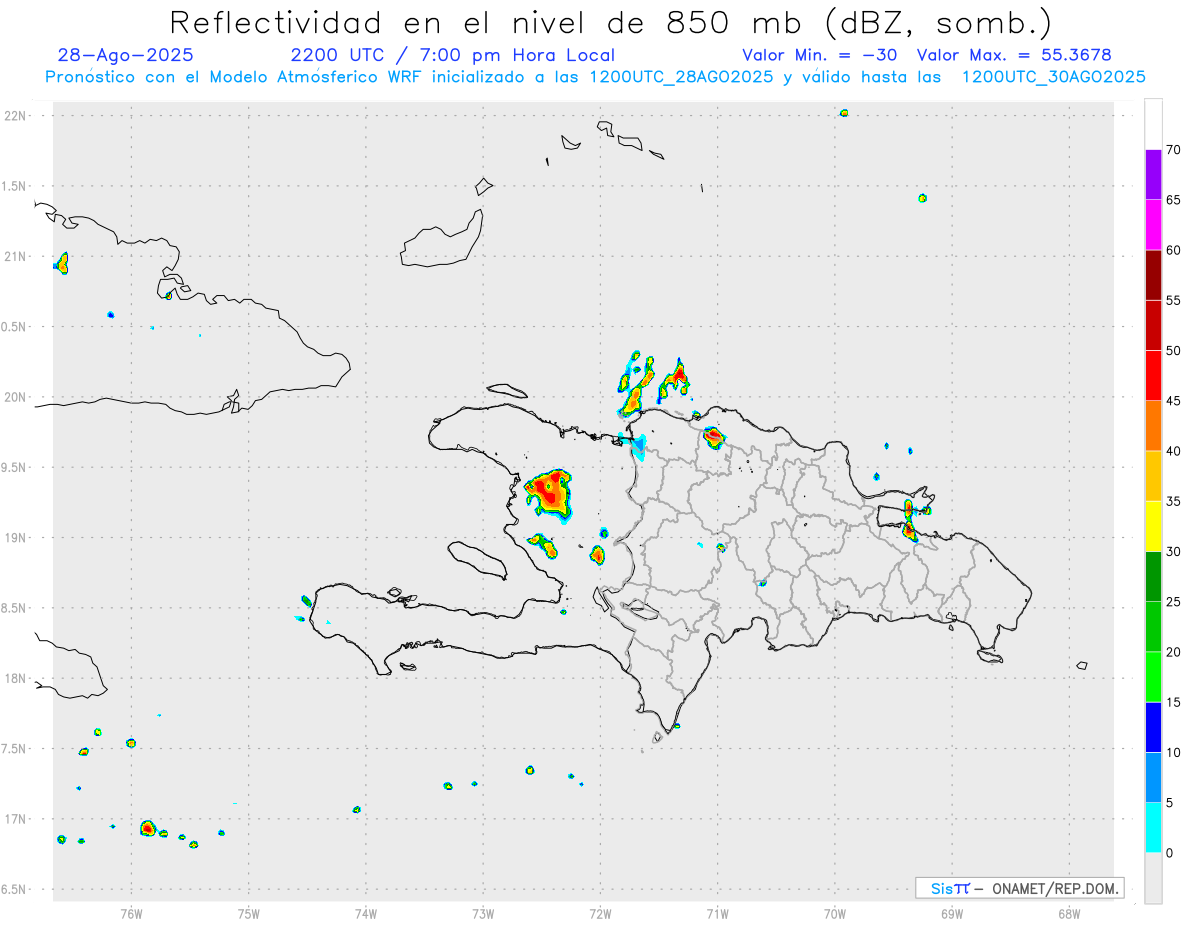The height and width of the screenshot is (927, 1200).
Task: Click the '71W' longitude label
Action: click(717, 913)
